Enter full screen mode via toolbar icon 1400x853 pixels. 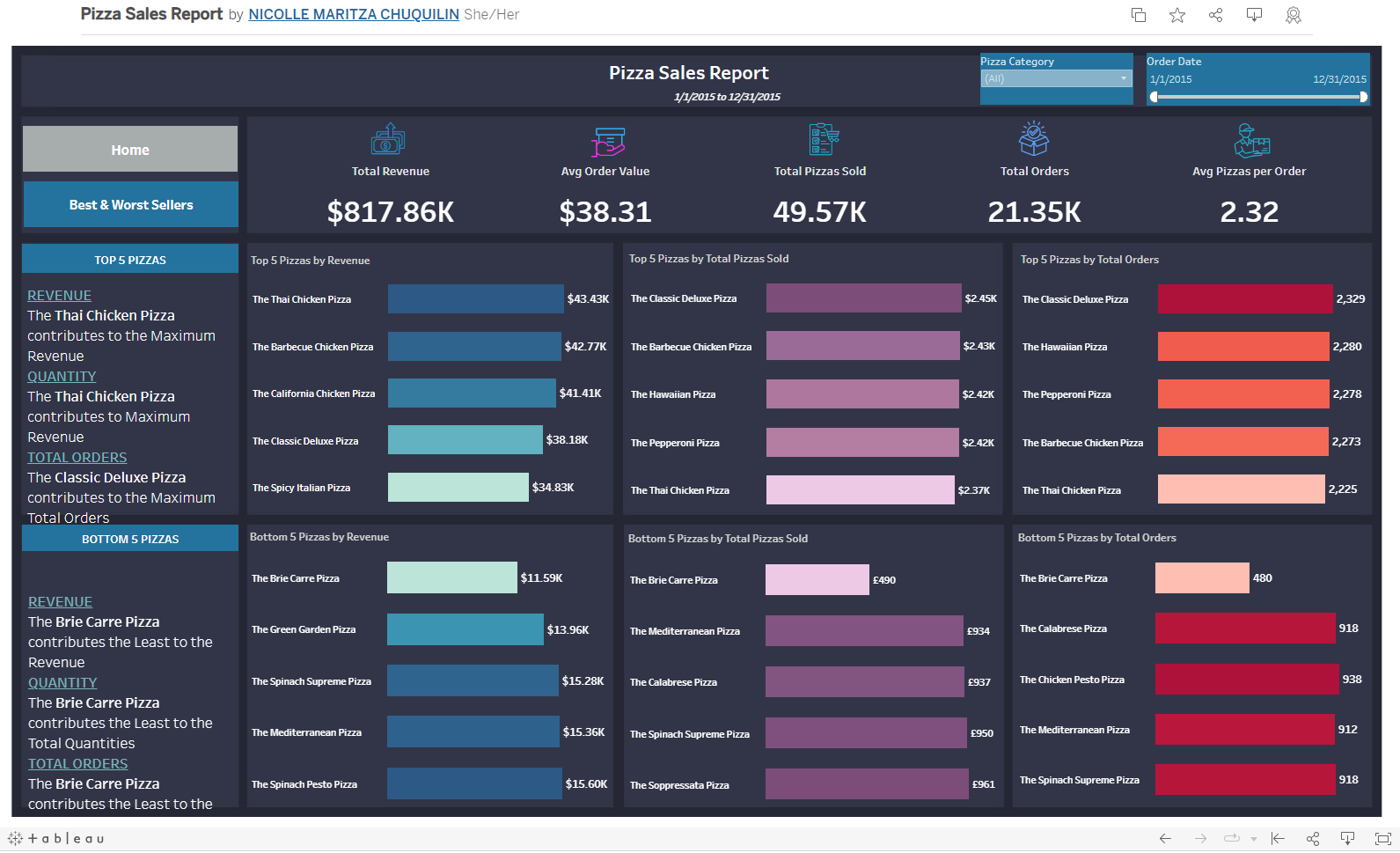[x=1382, y=839]
